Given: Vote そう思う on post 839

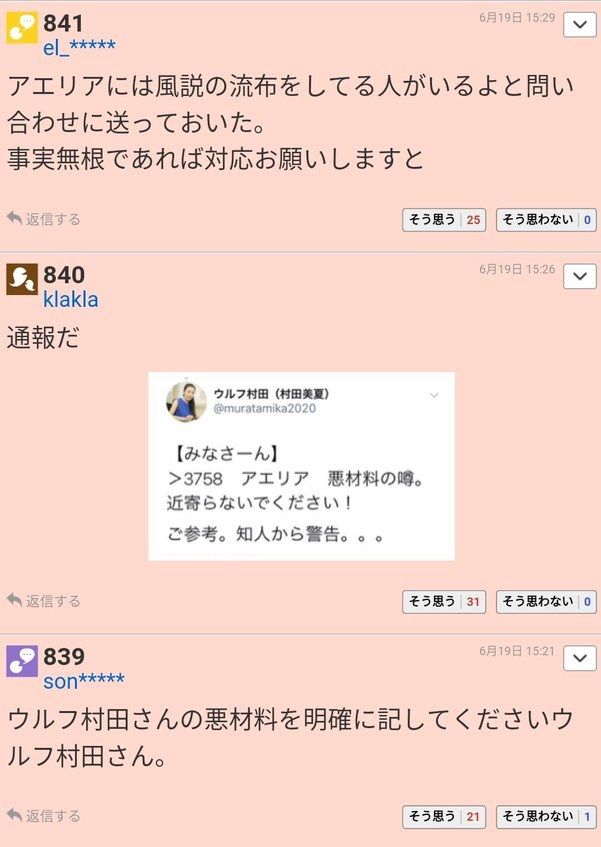Looking at the screenshot, I should point(444,817).
